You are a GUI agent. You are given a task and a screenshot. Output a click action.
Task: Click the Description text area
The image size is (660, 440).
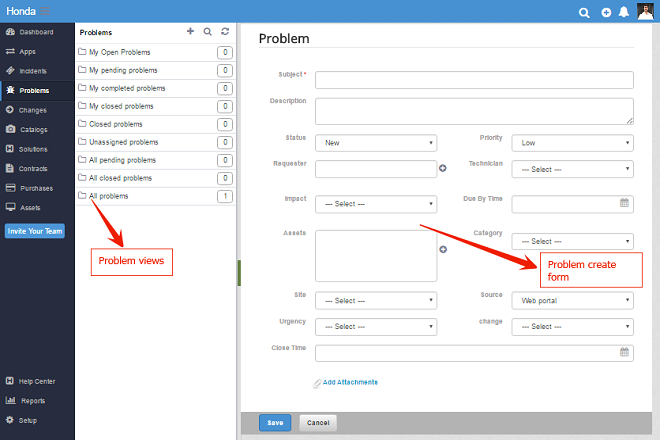click(474, 112)
